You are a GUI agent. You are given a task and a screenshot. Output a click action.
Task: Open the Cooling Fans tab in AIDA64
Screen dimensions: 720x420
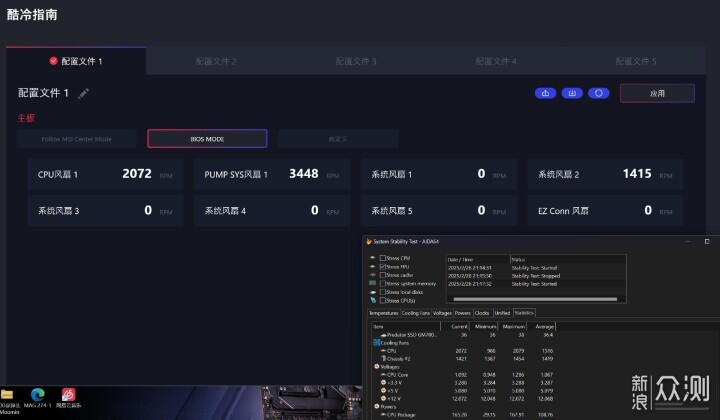click(x=416, y=313)
